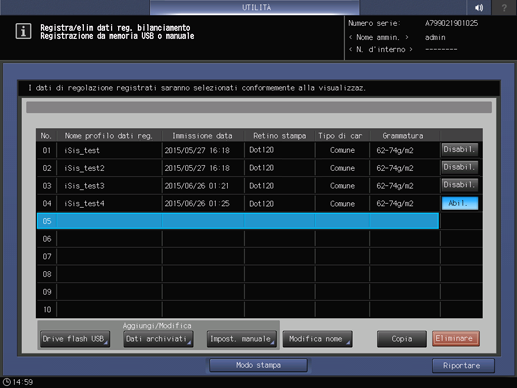Toggle Disabil. button for iSis_test2
Viewport: 517px width, 388px height.
pos(460,167)
